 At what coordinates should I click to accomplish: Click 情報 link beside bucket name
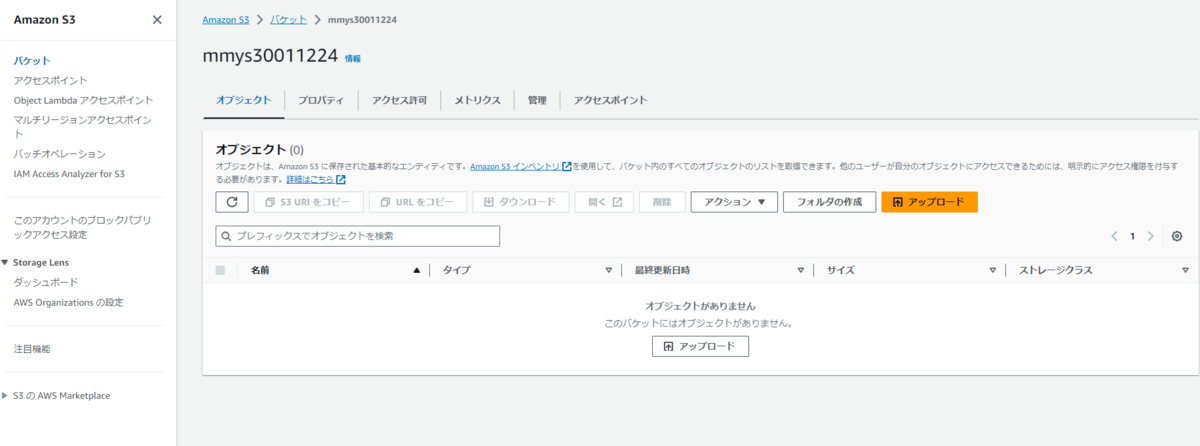click(x=353, y=59)
